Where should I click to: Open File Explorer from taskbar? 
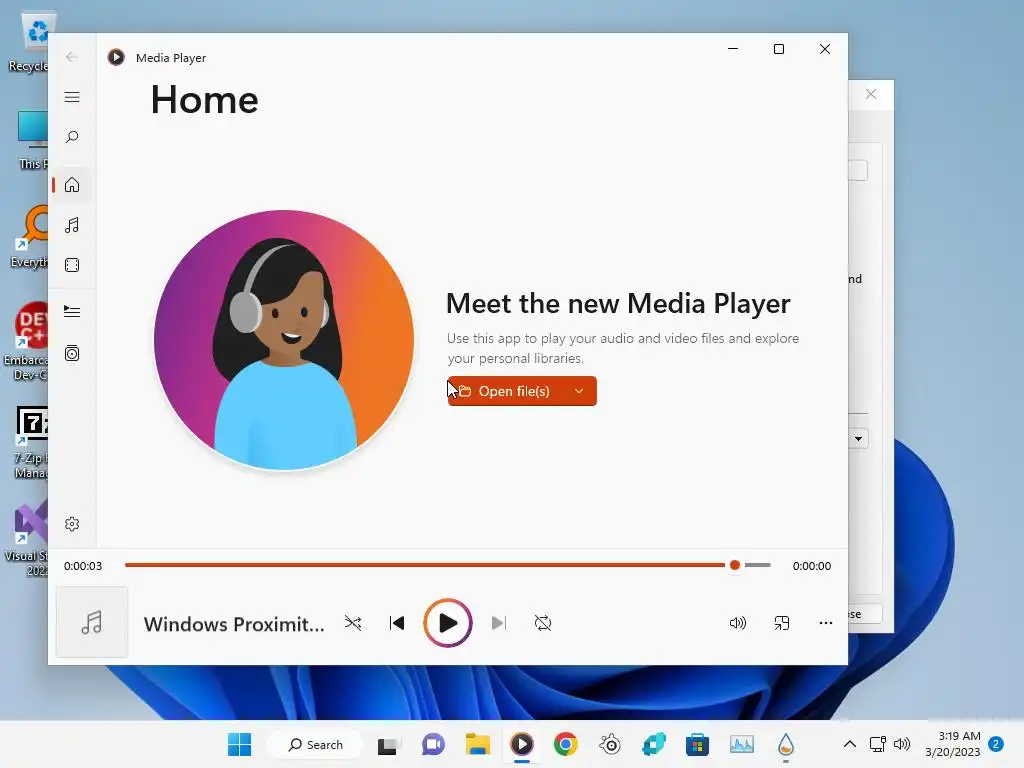pos(477,744)
